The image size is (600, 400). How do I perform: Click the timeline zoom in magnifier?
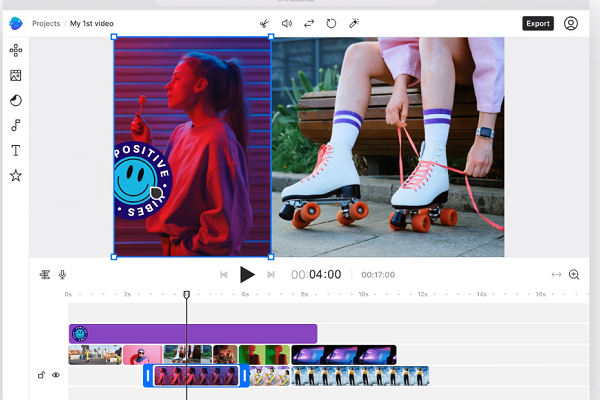(574, 274)
